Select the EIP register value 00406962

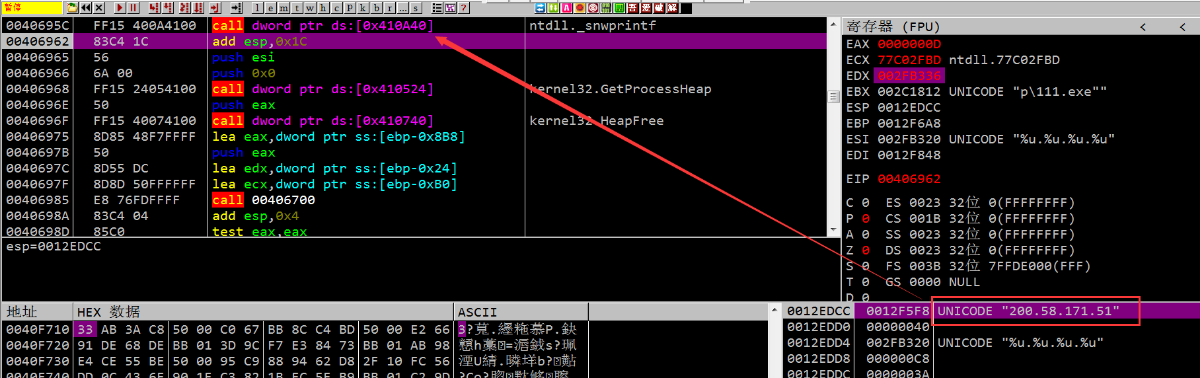[x=908, y=179]
